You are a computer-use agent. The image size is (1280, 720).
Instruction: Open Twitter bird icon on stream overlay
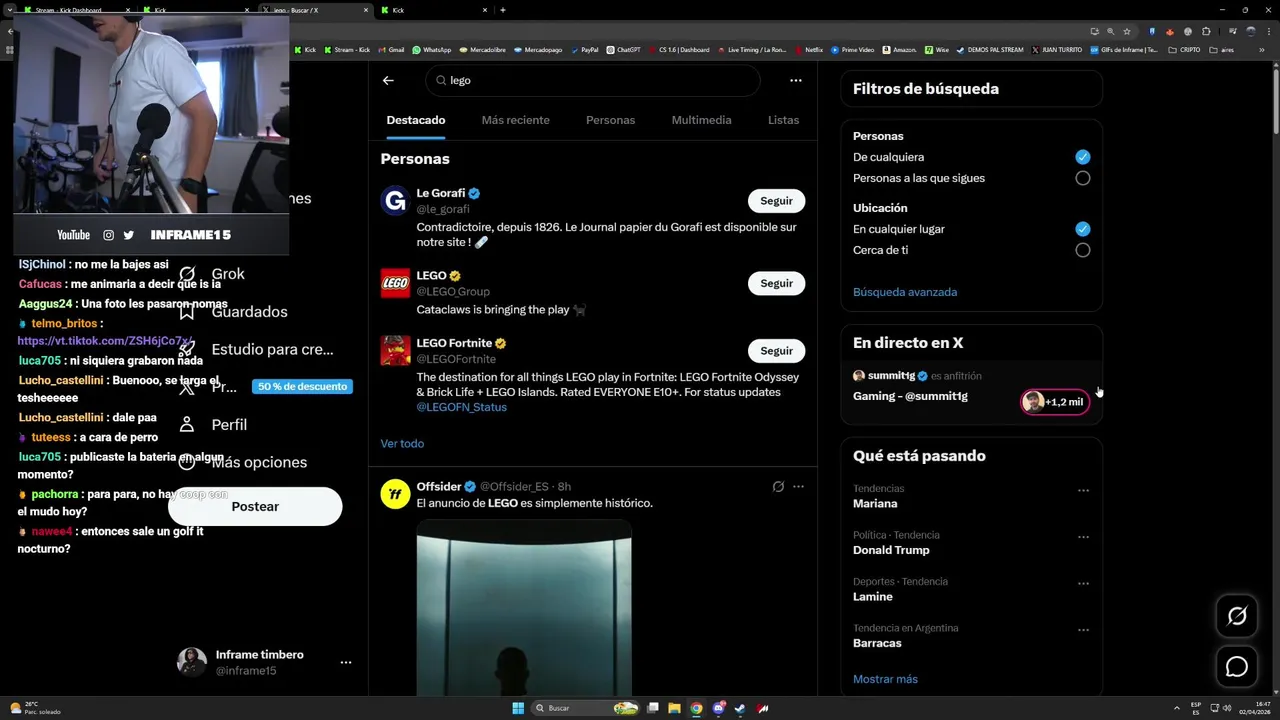point(128,235)
